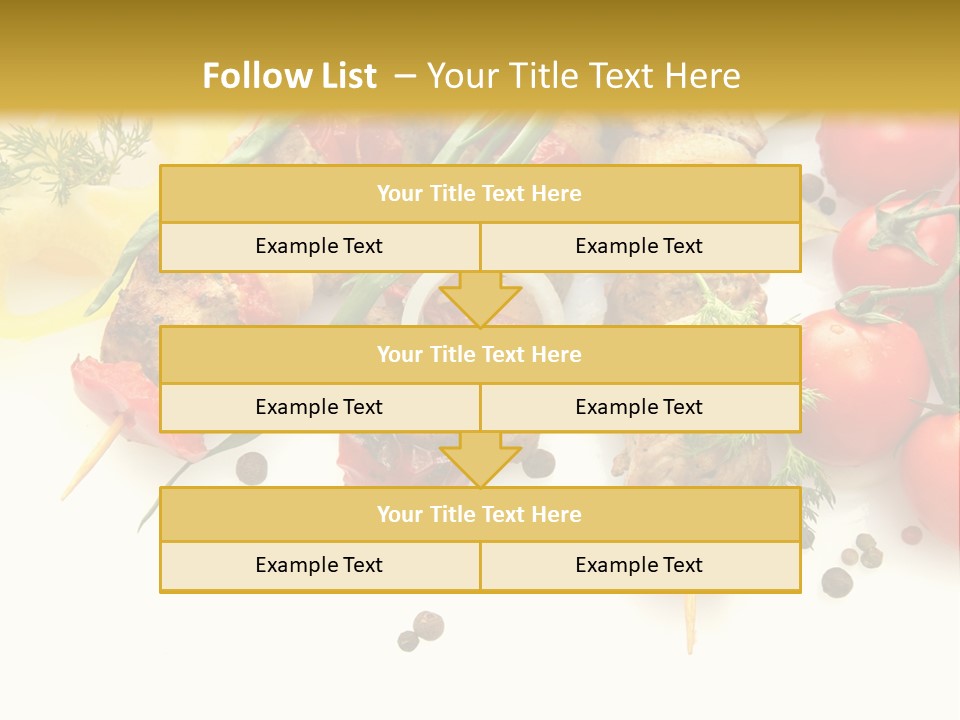Select the bottom block's "Your Title Text Here" header
The width and height of the screenshot is (960, 720).
point(479,514)
